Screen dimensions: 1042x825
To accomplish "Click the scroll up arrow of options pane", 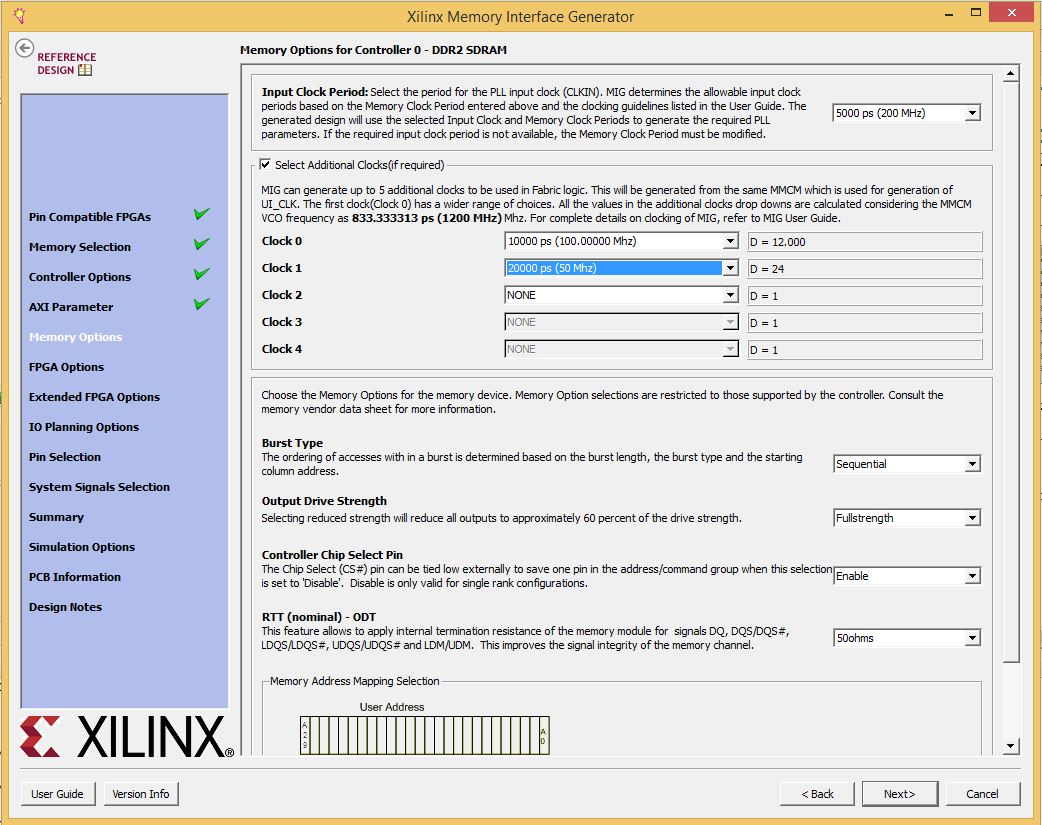I will click(x=1011, y=73).
